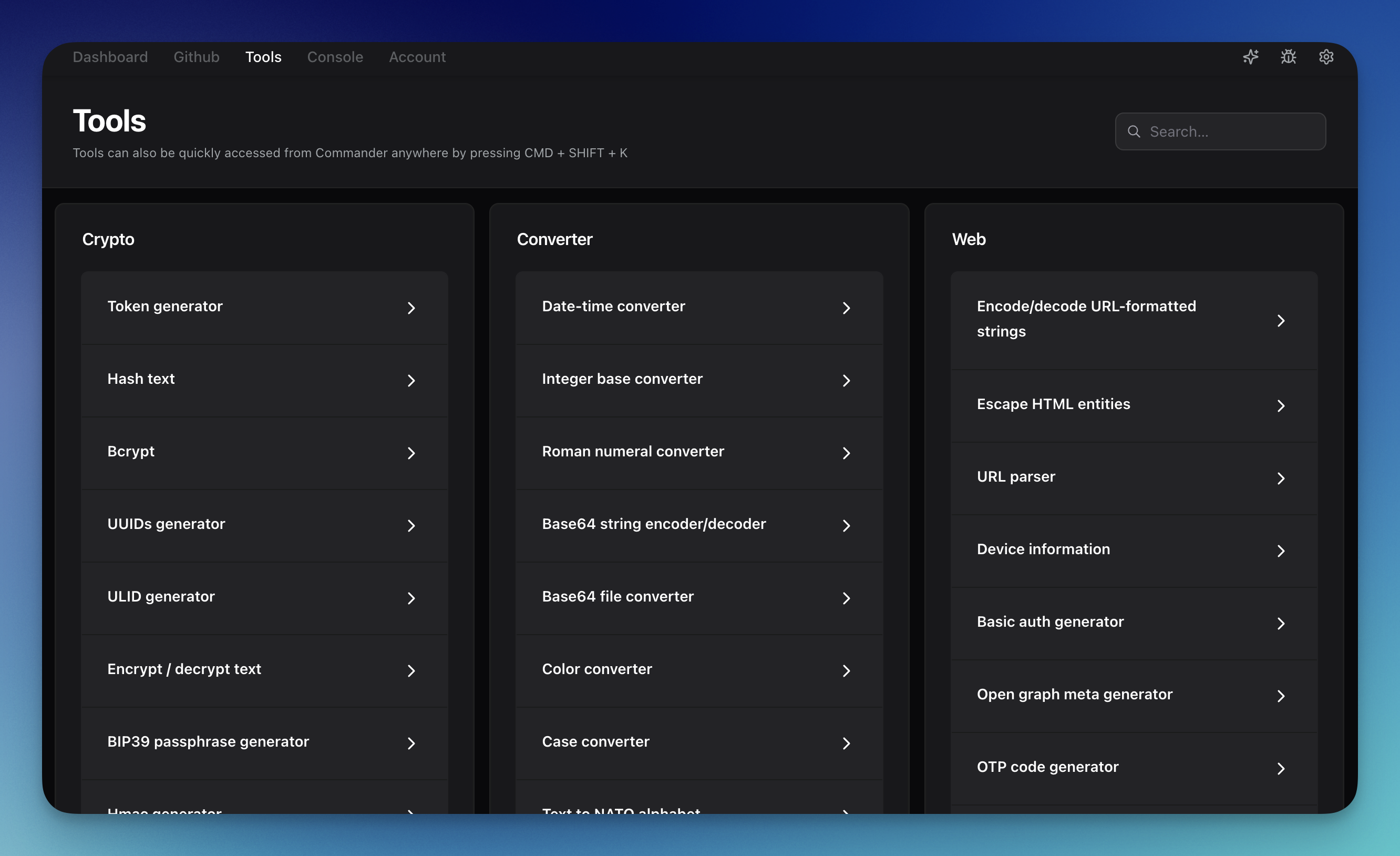Click the search magnifier icon

coord(1134,131)
